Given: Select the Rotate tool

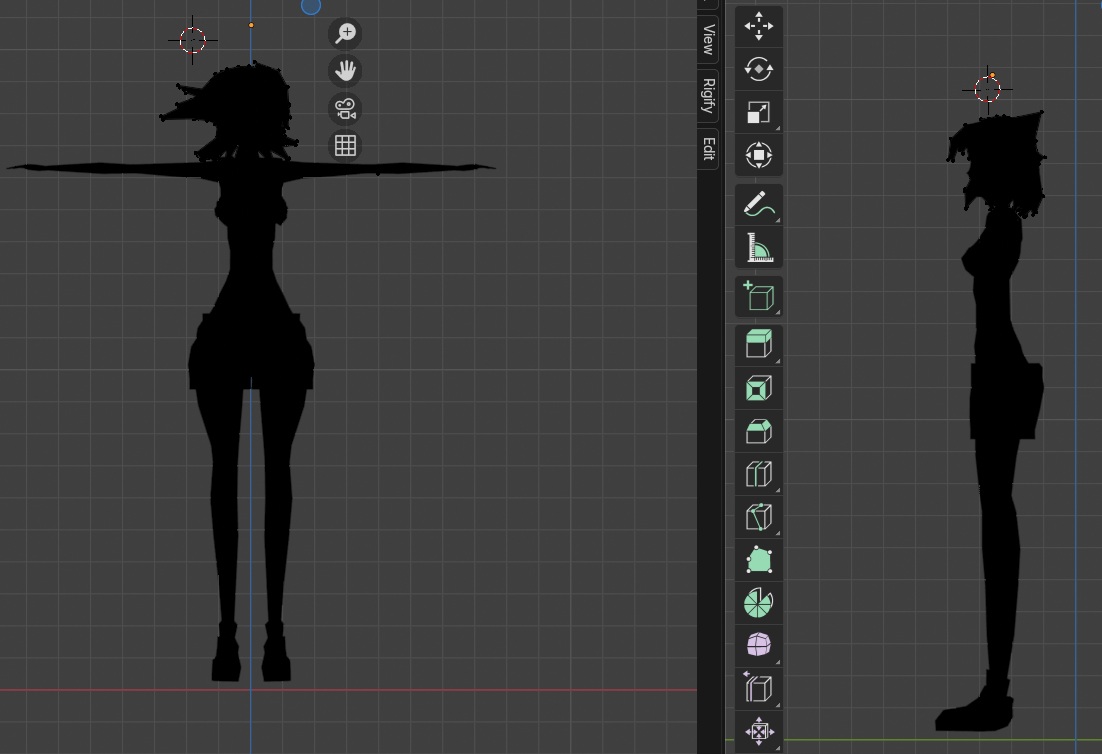Looking at the screenshot, I should point(758,70).
